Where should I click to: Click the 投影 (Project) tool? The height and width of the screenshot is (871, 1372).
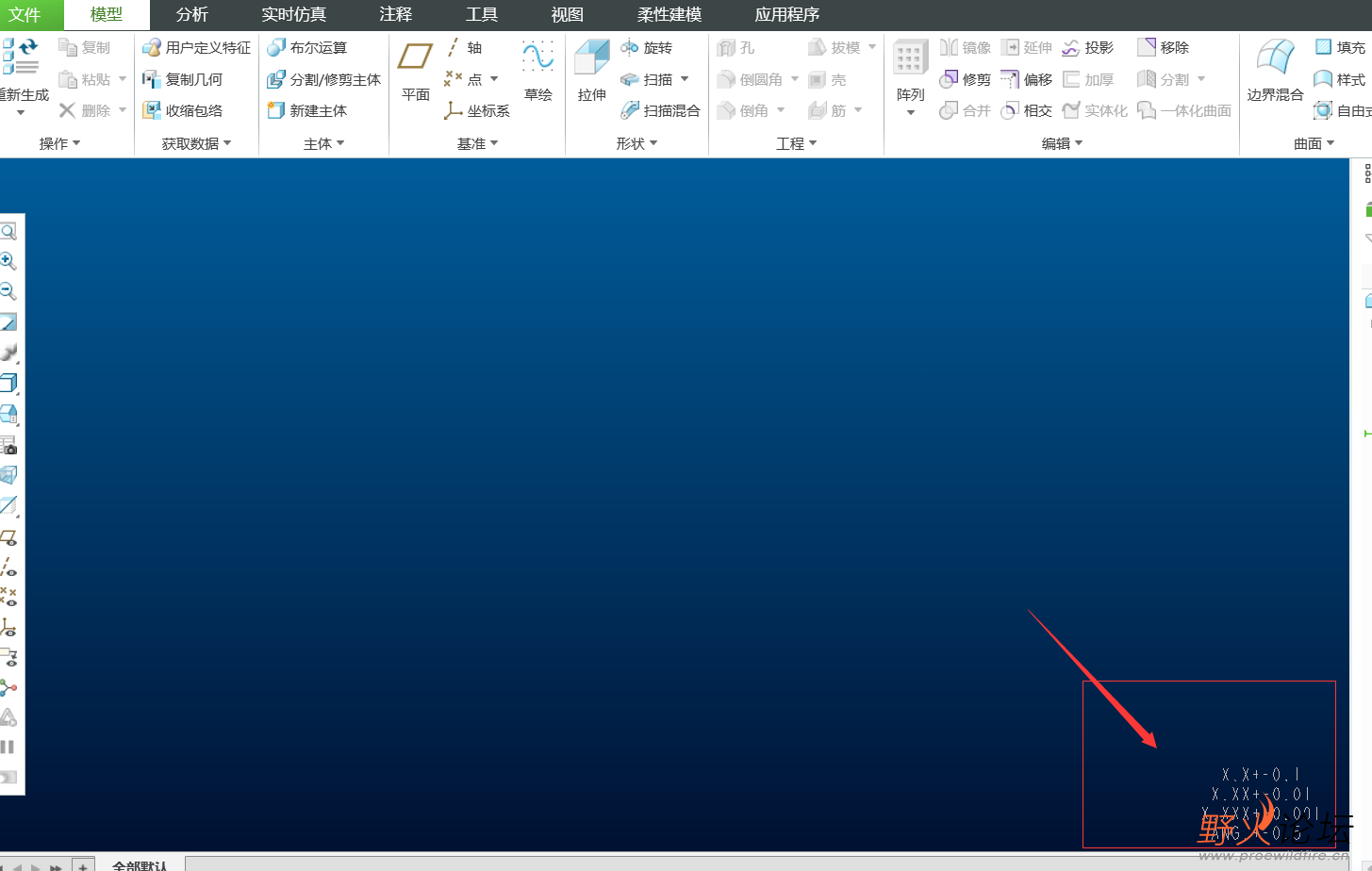tap(1088, 48)
